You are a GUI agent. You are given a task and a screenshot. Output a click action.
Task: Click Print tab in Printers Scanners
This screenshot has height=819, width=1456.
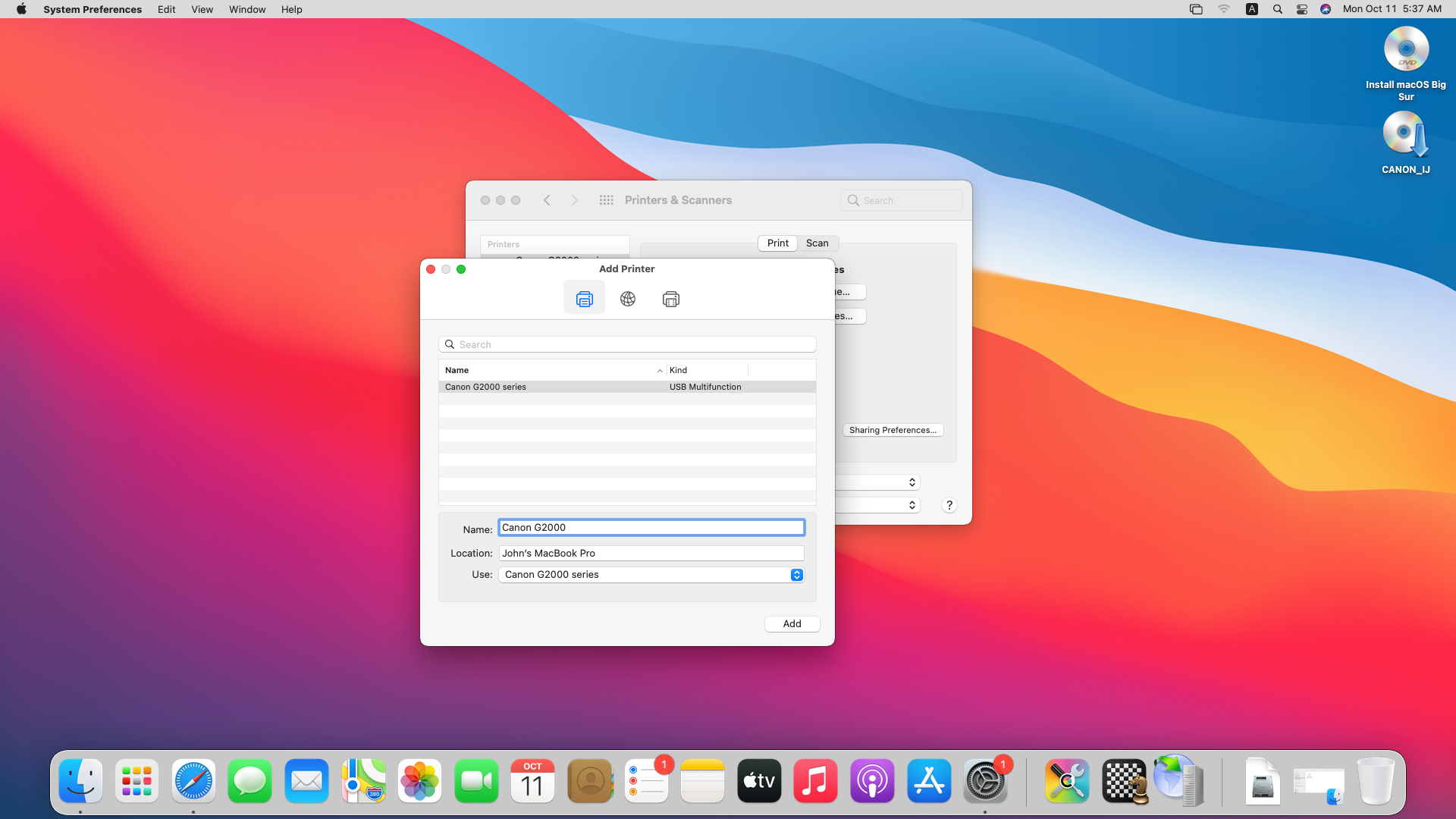[x=778, y=243]
